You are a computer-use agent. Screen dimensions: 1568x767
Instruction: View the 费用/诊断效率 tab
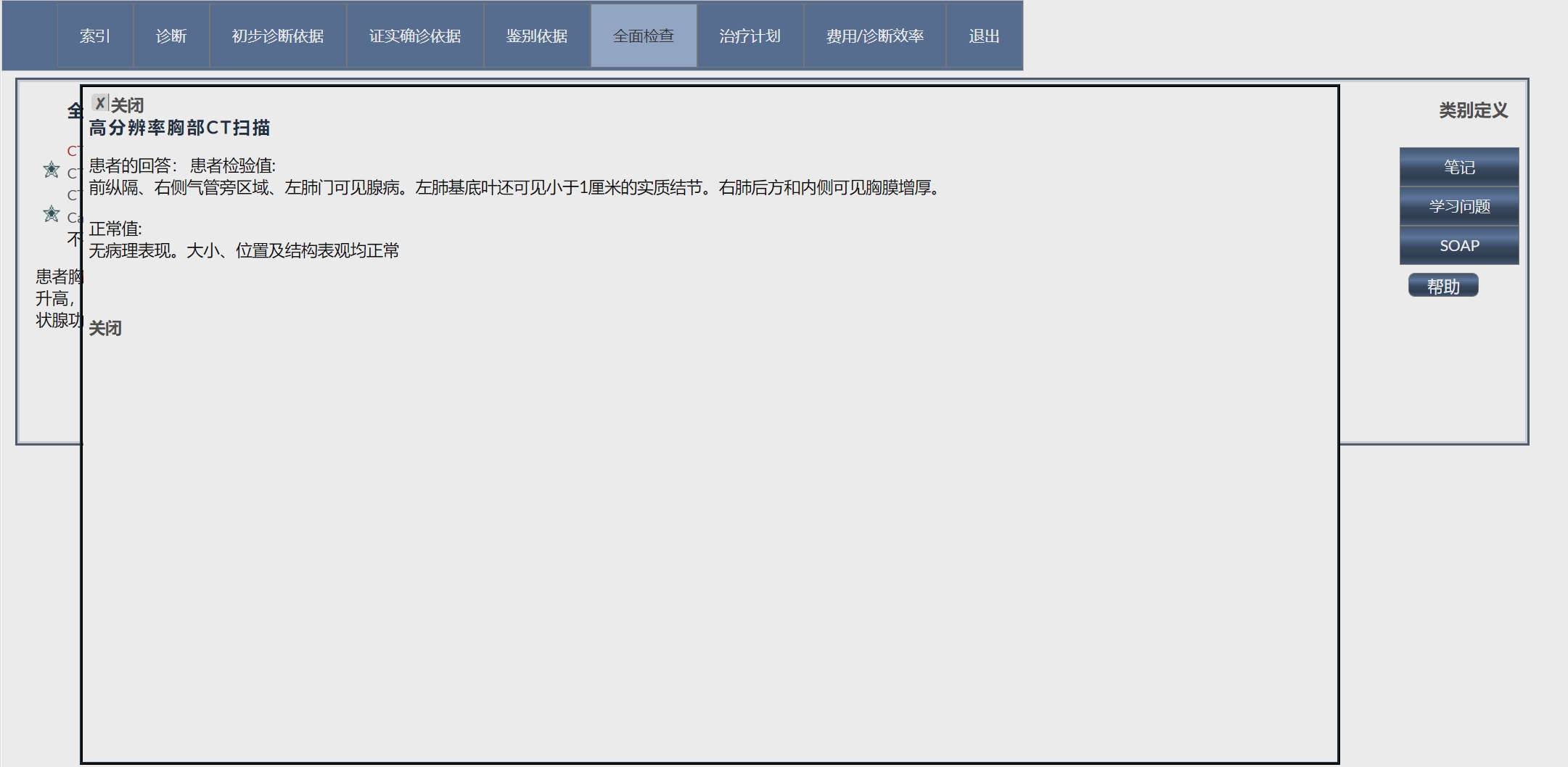pos(875,36)
